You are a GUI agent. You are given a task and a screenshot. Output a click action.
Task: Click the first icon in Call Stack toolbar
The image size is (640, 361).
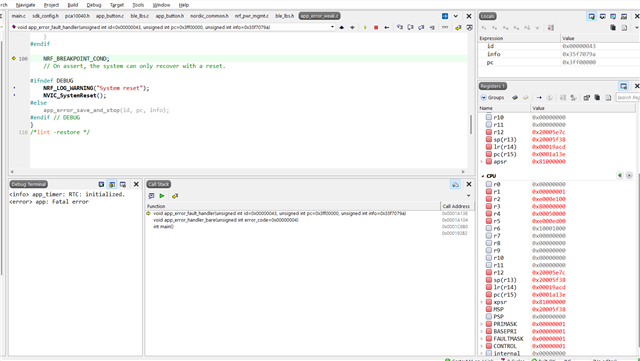(151, 196)
